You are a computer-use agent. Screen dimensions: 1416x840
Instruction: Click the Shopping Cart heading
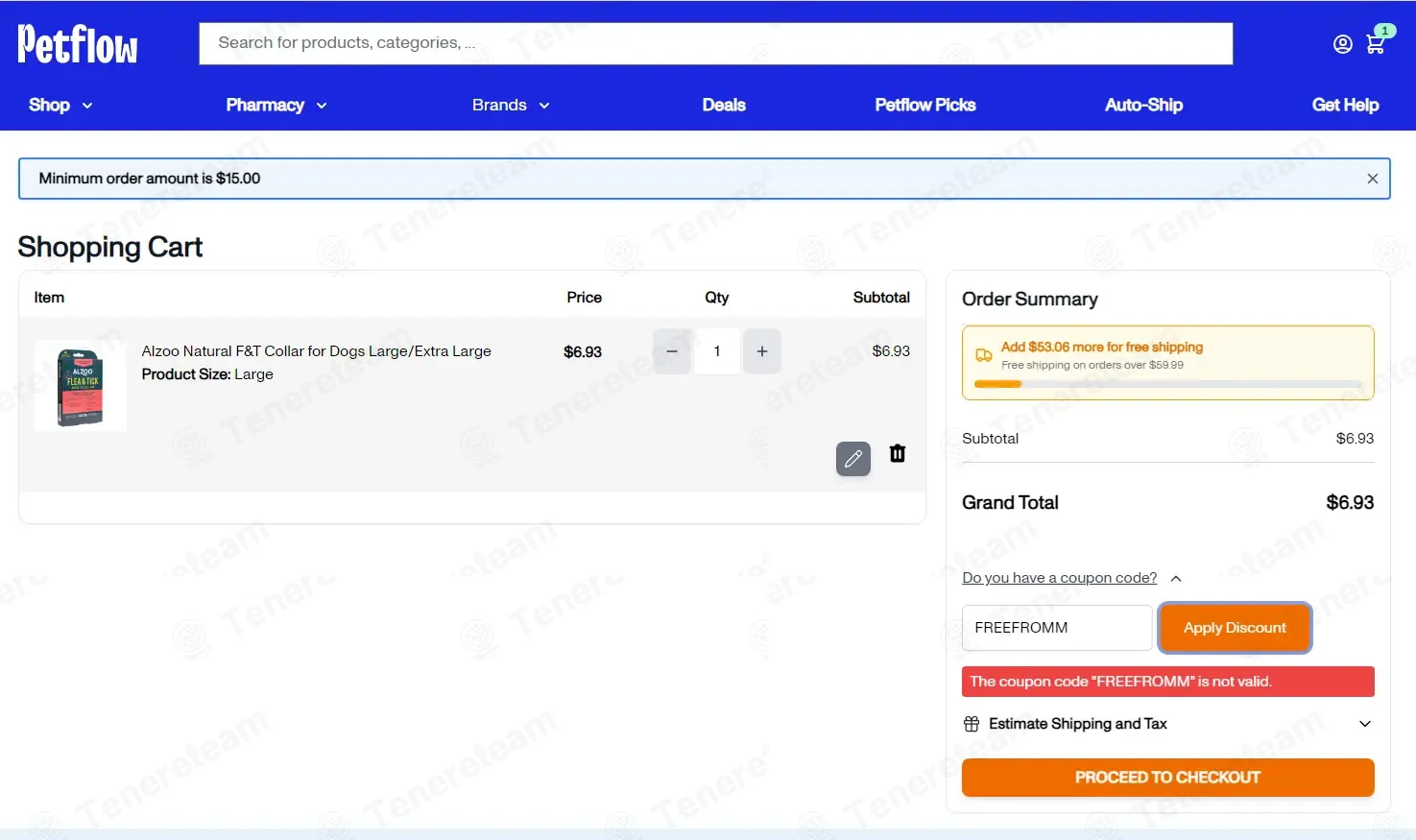tap(110, 248)
